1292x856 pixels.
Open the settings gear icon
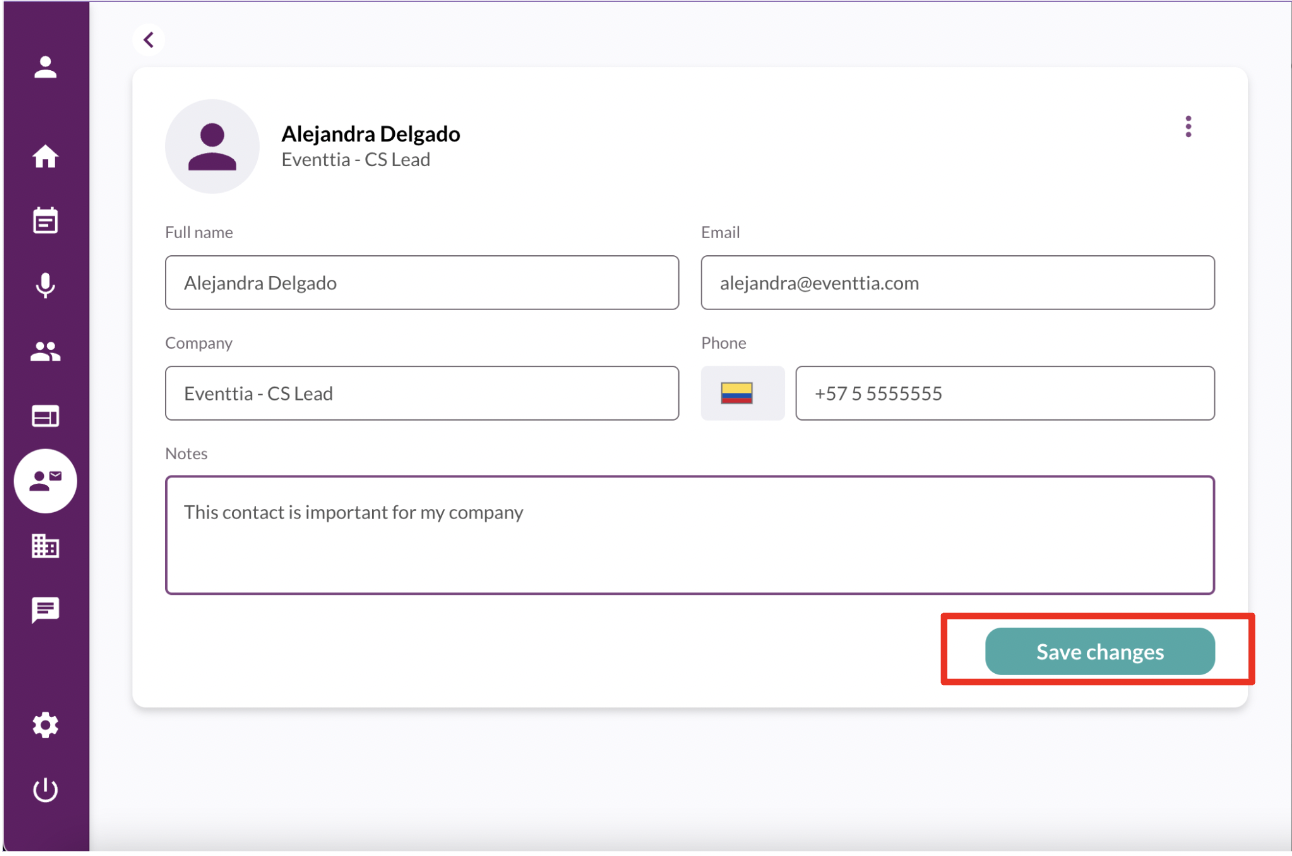[45, 725]
